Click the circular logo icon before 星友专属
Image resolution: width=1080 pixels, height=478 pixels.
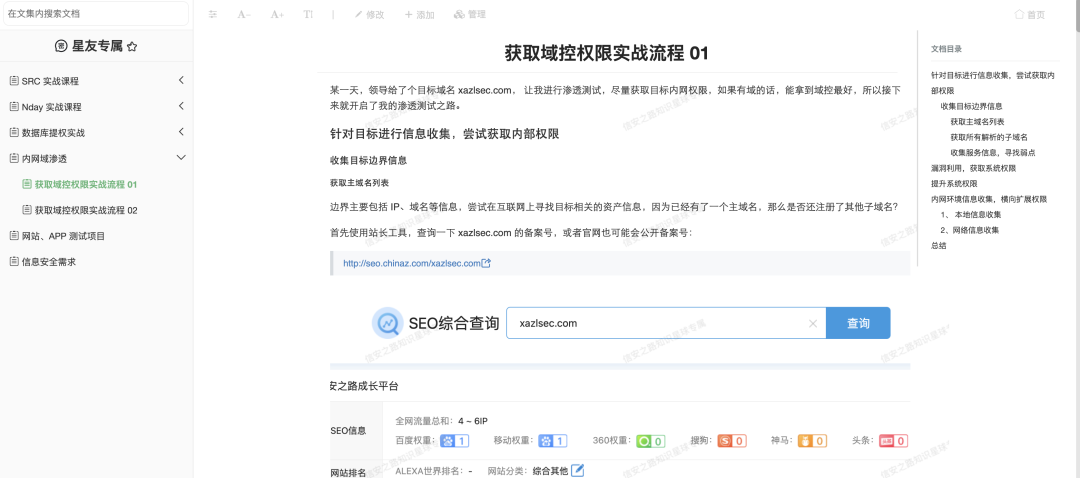click(x=61, y=46)
